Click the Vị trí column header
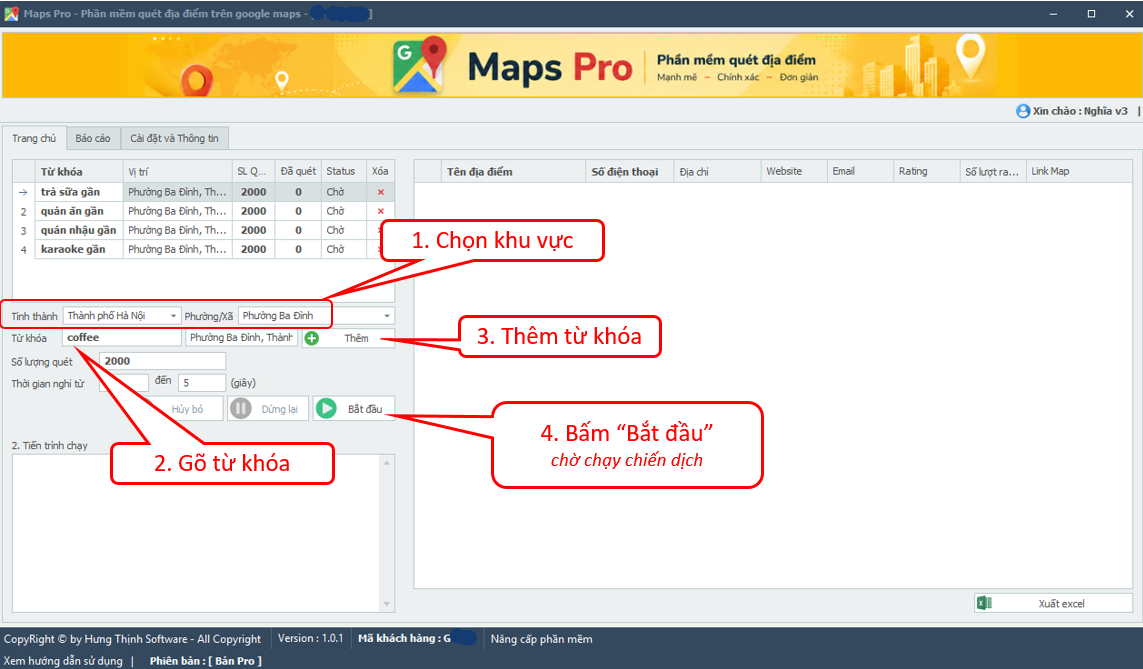1143x669 pixels. tap(178, 172)
